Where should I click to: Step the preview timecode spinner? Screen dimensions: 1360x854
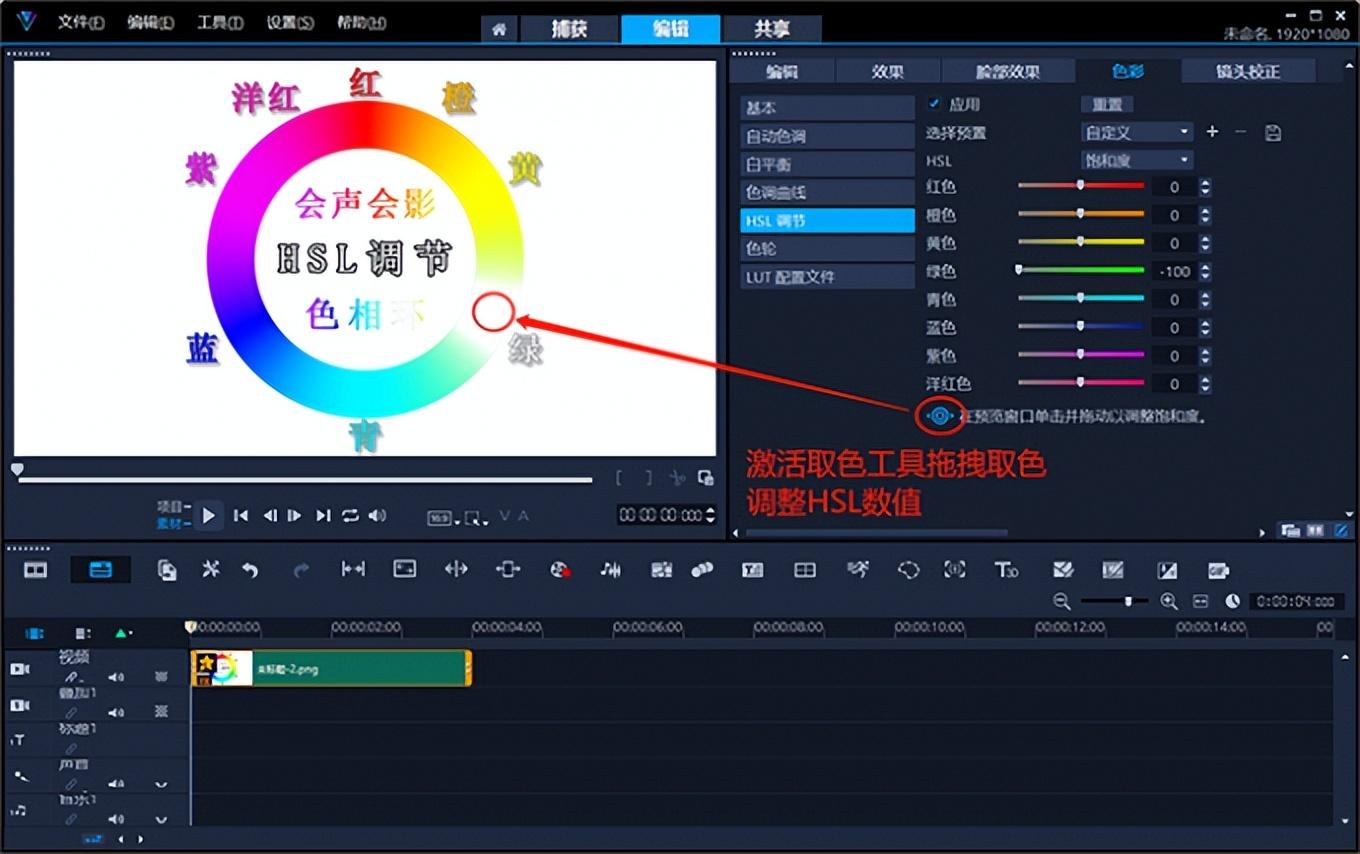pos(711,515)
